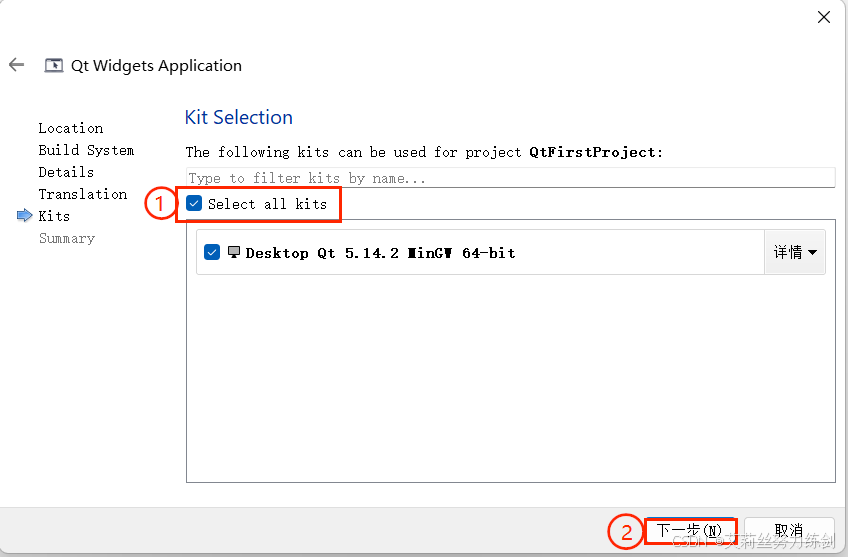Click the 取消 cancel button
Image resolution: width=848 pixels, height=557 pixels.
789,531
